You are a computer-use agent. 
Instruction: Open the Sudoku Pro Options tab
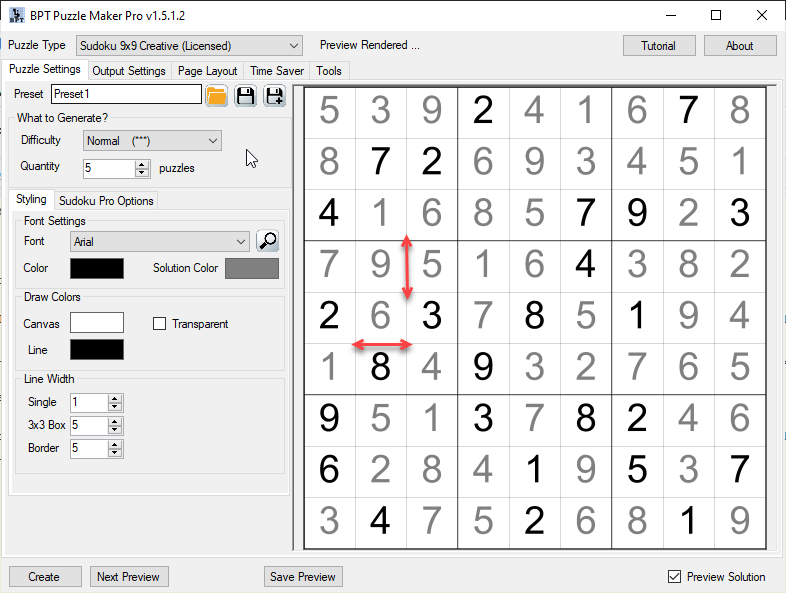(x=106, y=201)
